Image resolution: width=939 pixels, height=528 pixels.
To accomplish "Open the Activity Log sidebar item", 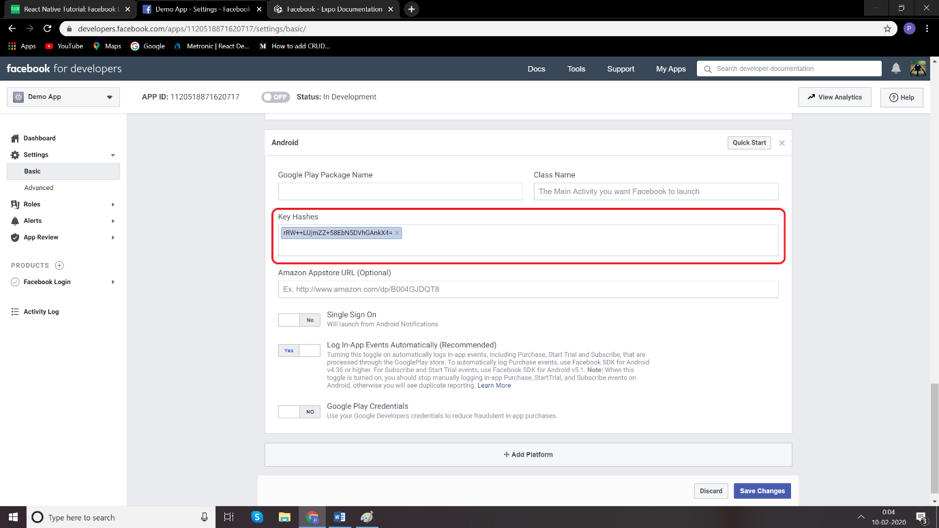I will 35,312.
